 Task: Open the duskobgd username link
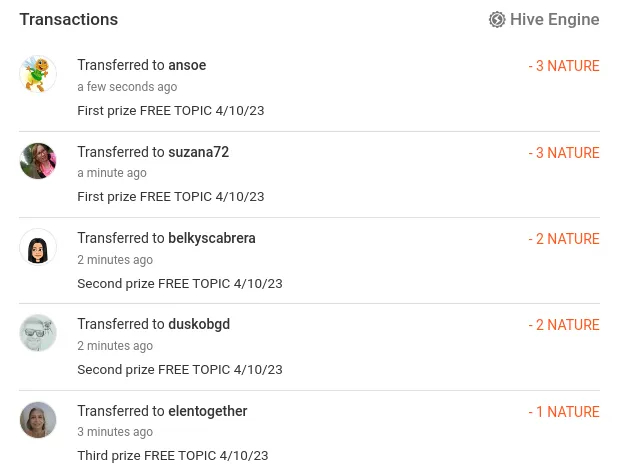(x=199, y=324)
